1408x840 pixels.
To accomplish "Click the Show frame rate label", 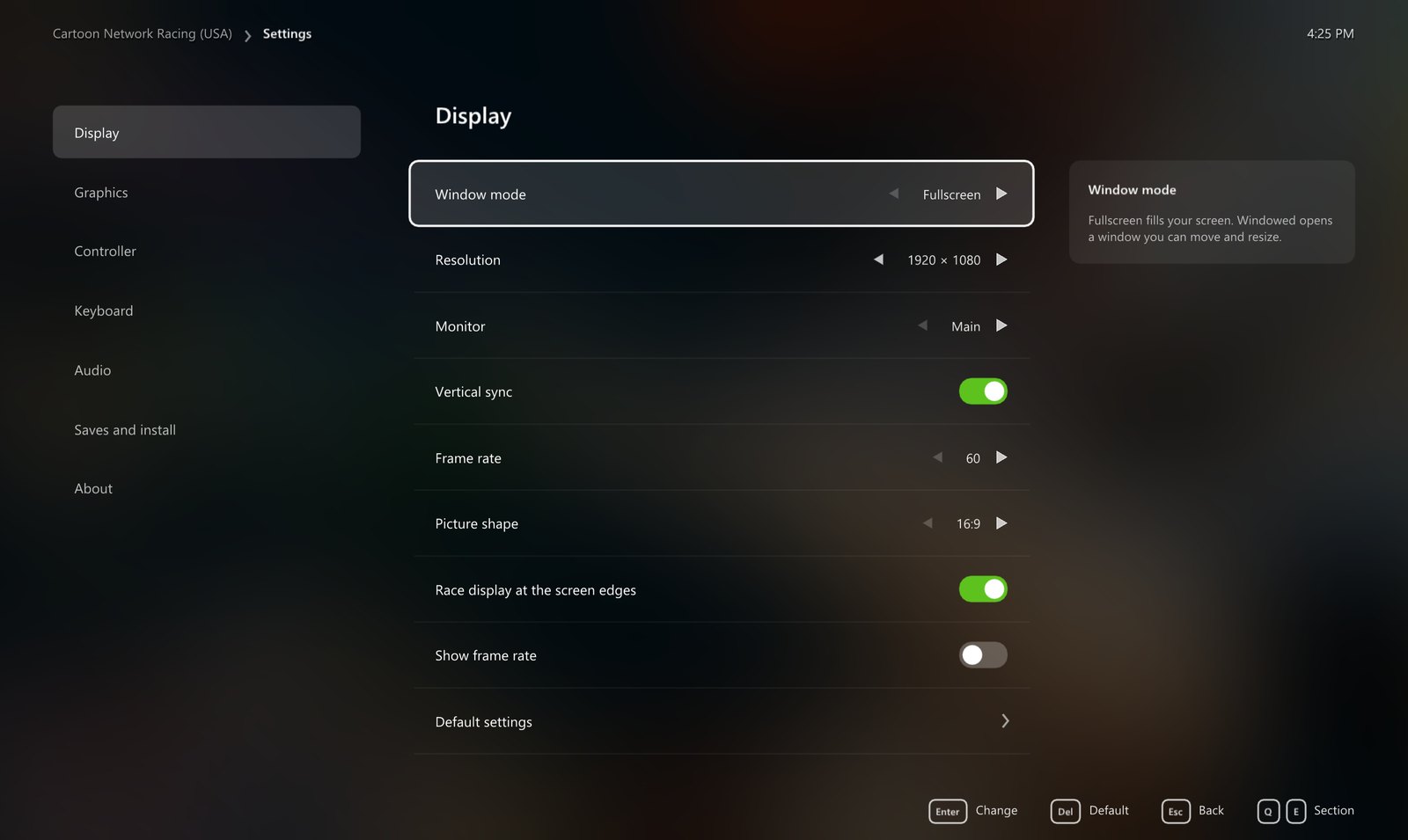I will click(486, 655).
